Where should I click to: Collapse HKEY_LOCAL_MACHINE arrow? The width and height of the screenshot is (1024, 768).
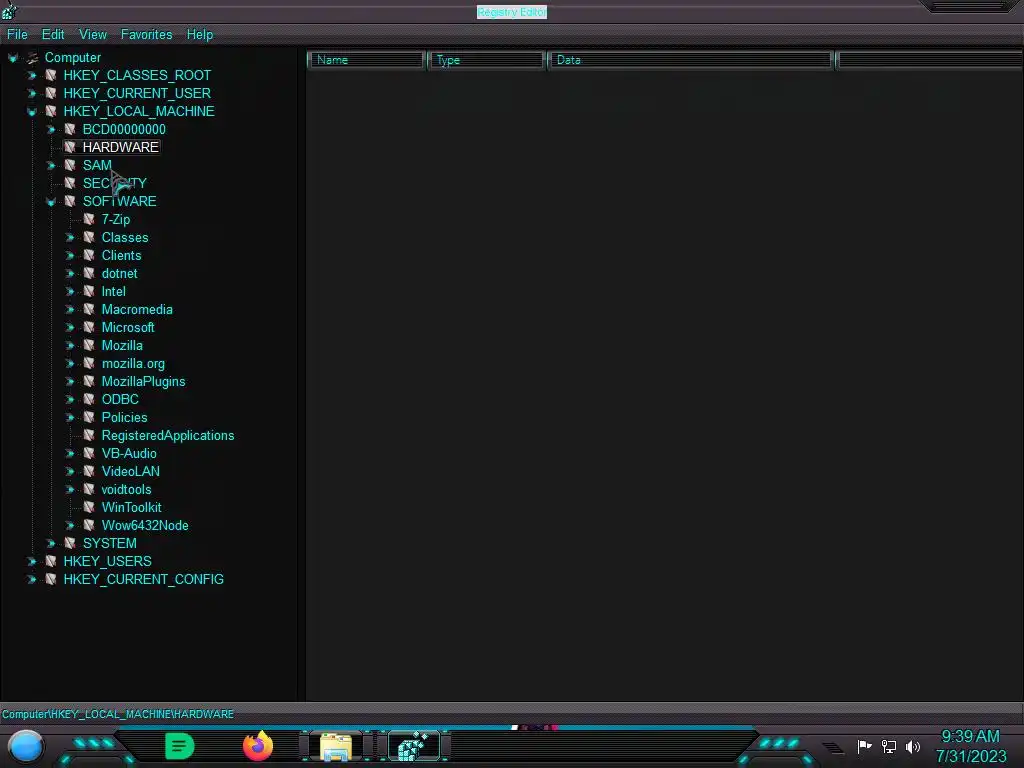[x=31, y=112]
